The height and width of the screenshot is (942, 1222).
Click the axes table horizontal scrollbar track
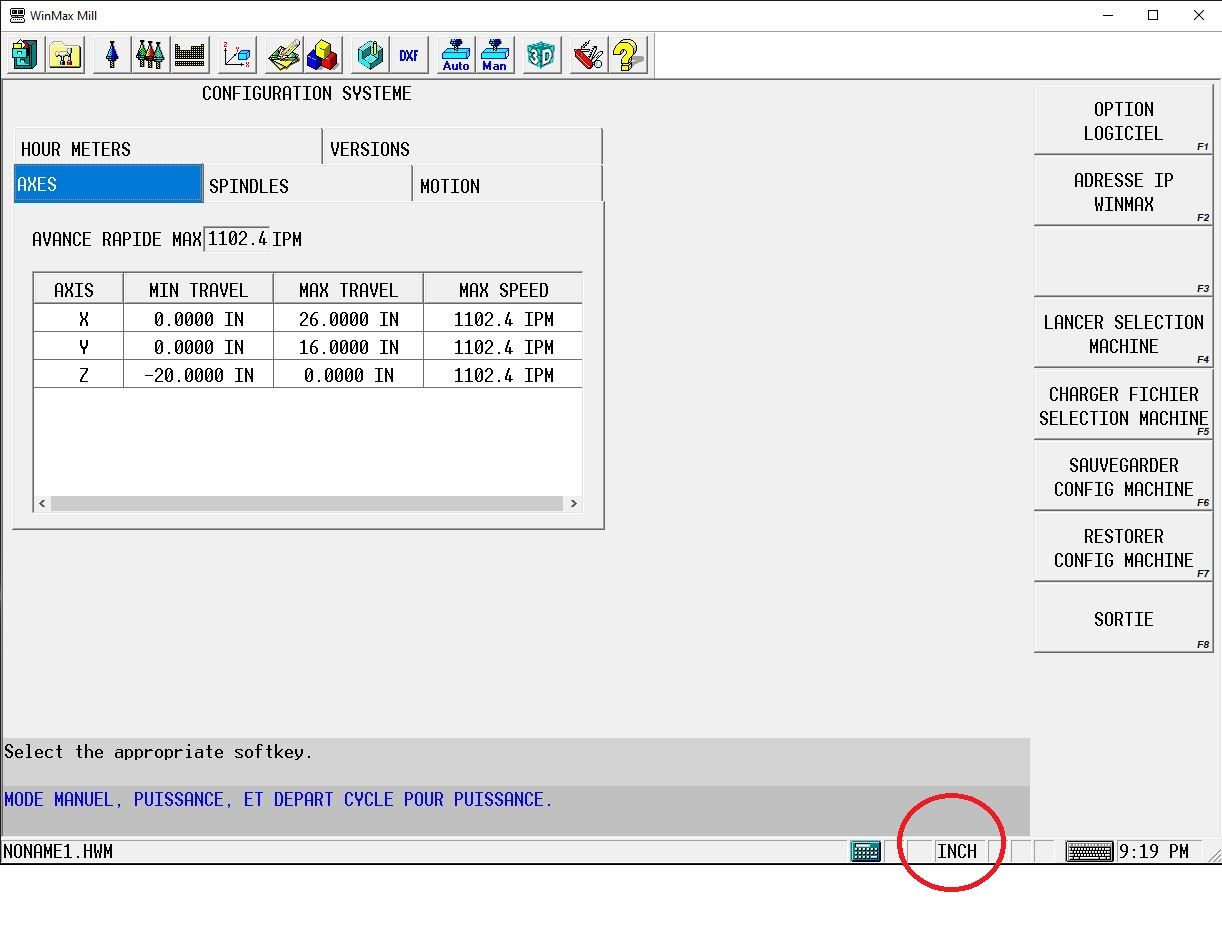307,503
